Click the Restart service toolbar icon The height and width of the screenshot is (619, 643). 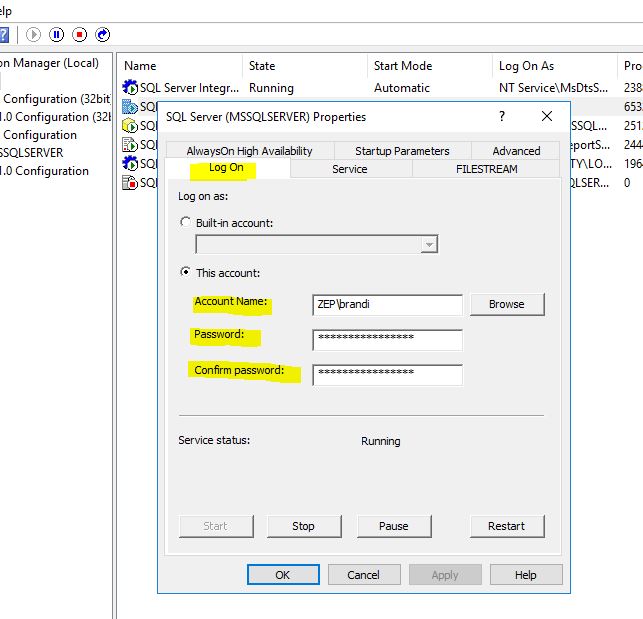pyautogui.click(x=103, y=35)
